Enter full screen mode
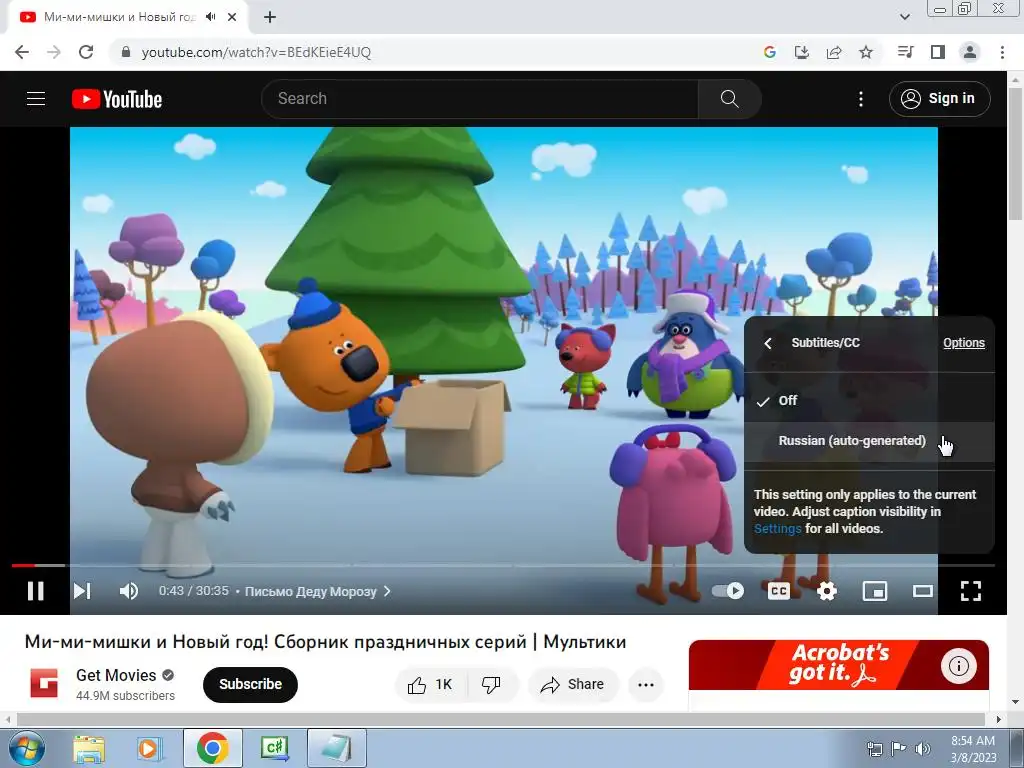The height and width of the screenshot is (768, 1024). tap(971, 591)
